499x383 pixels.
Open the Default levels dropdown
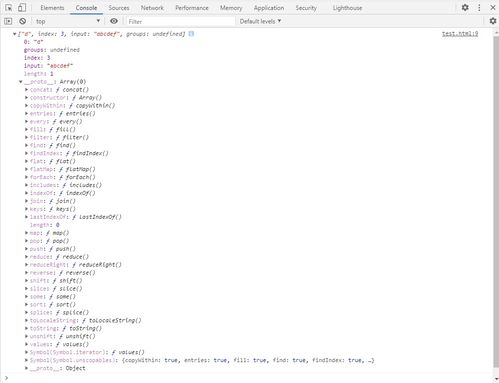click(260, 21)
